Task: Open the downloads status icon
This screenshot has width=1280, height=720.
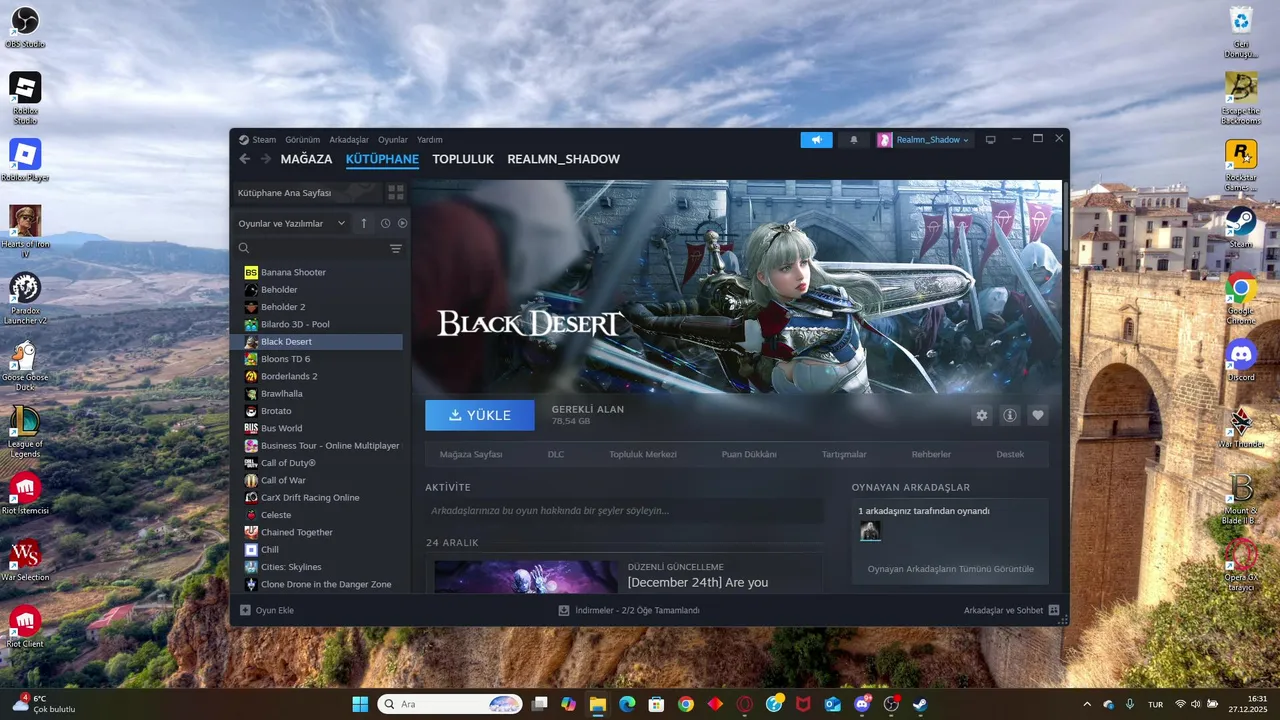Action: (564, 610)
